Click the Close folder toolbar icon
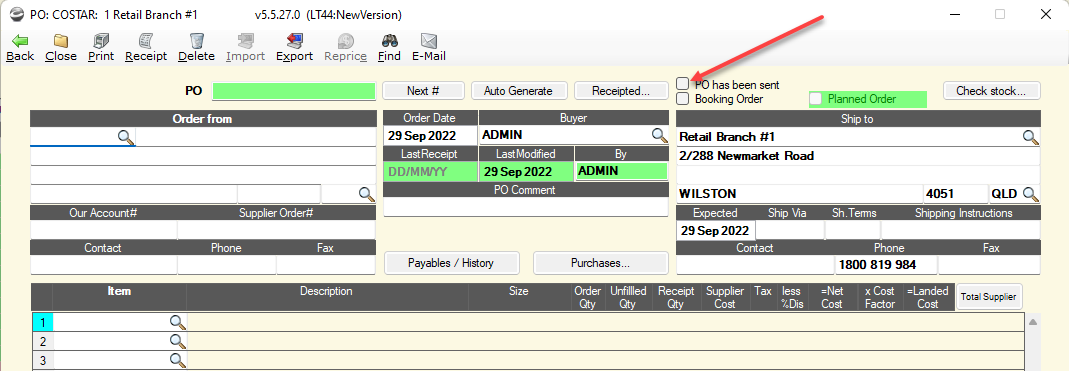This screenshot has width=1069, height=371. coord(61,41)
